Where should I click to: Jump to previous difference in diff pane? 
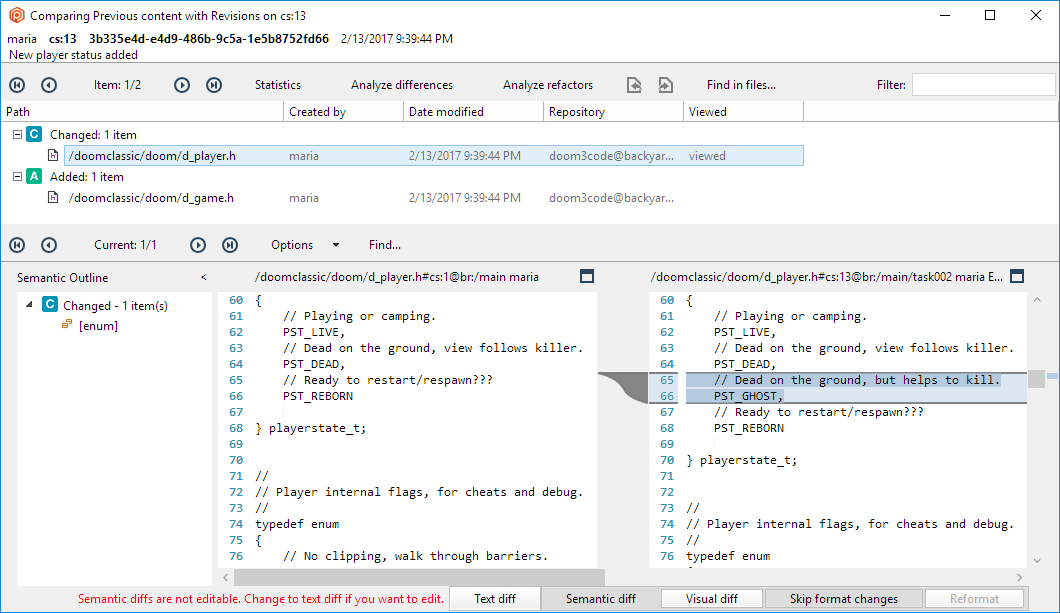point(49,245)
